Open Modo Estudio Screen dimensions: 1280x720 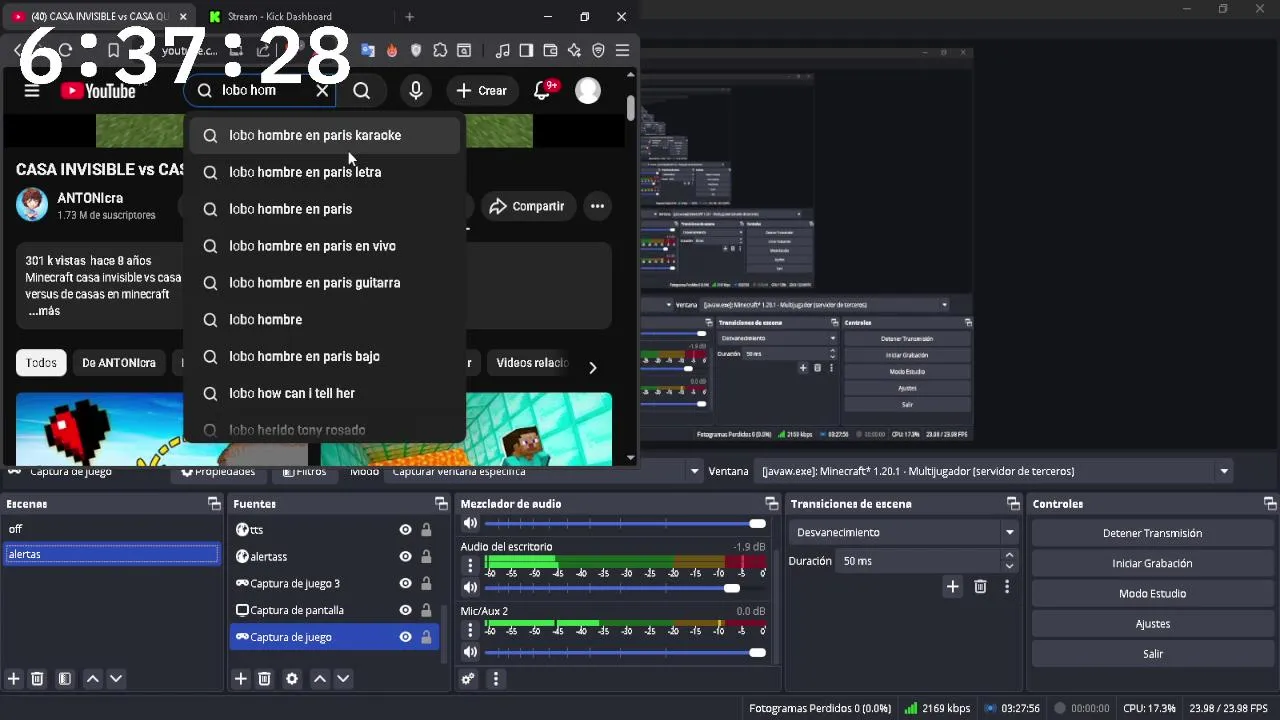pos(1152,593)
